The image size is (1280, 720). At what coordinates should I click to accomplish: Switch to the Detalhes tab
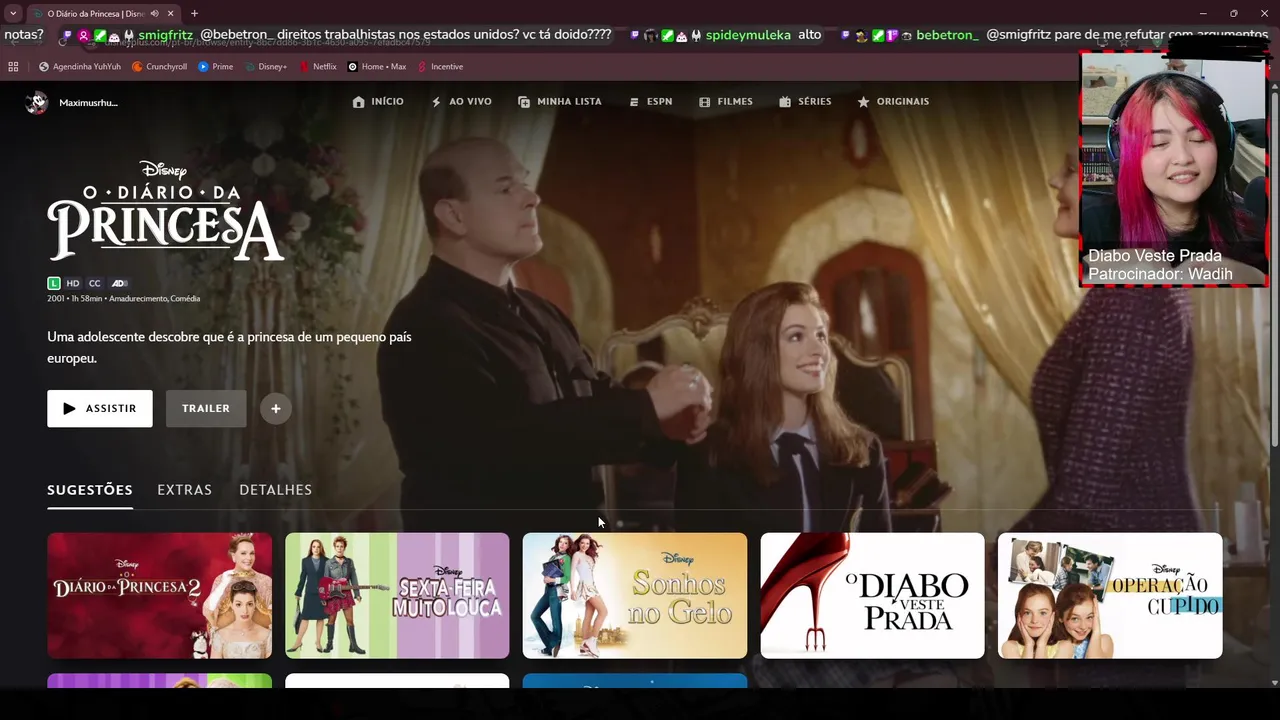pyautogui.click(x=275, y=490)
